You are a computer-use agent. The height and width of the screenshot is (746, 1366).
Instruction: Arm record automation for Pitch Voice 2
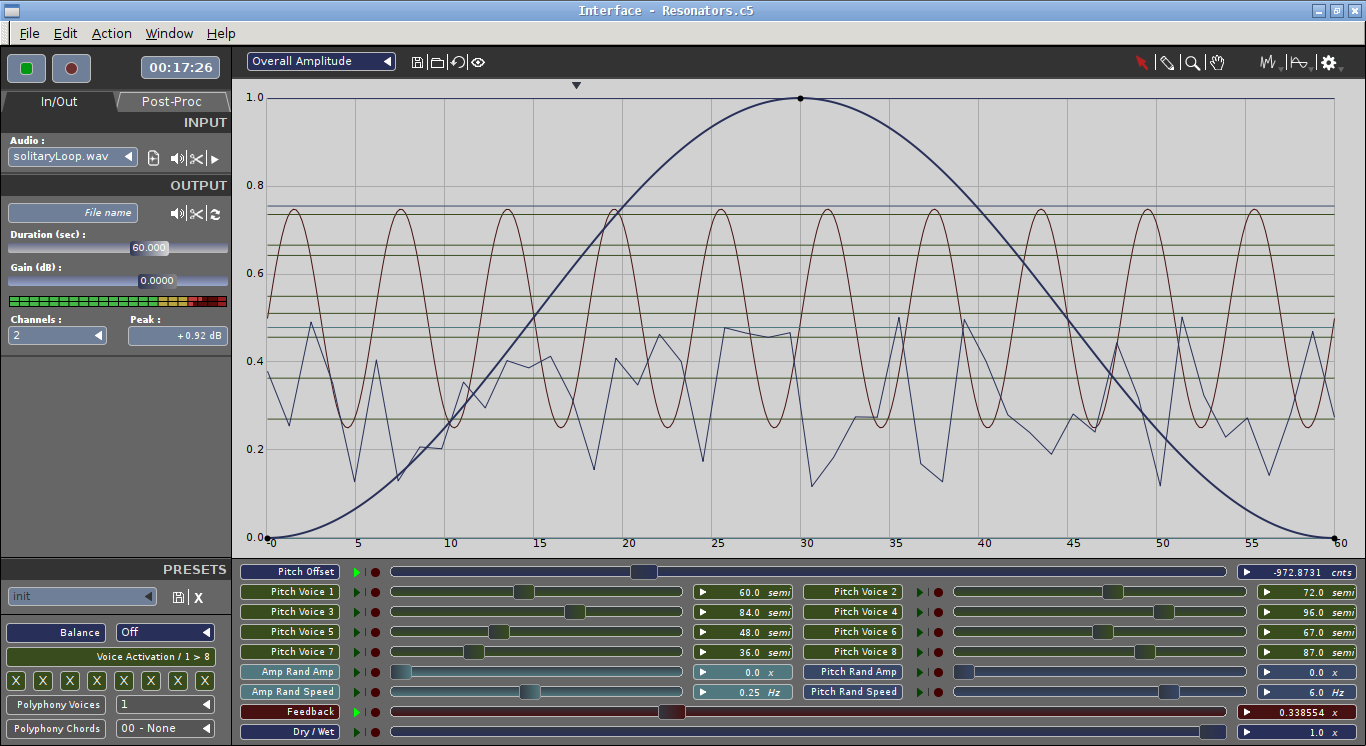coord(938,592)
